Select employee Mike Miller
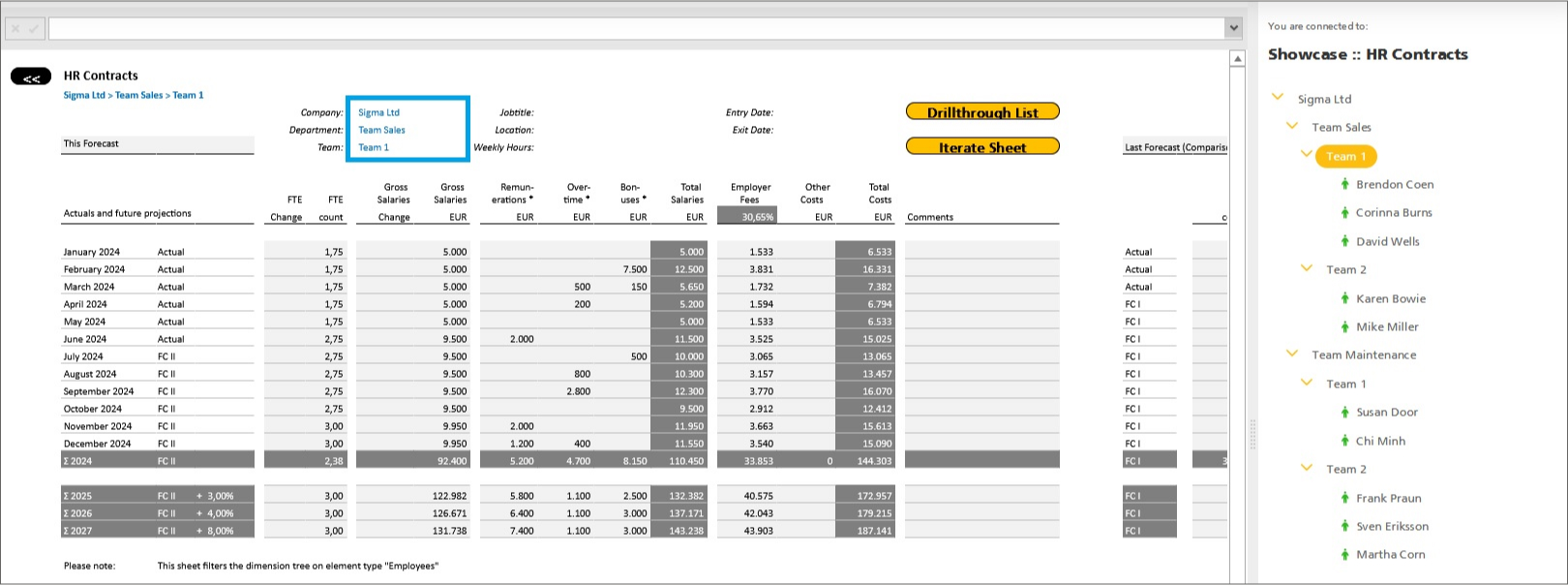Image resolution: width=1568 pixels, height=585 pixels. (x=1387, y=326)
